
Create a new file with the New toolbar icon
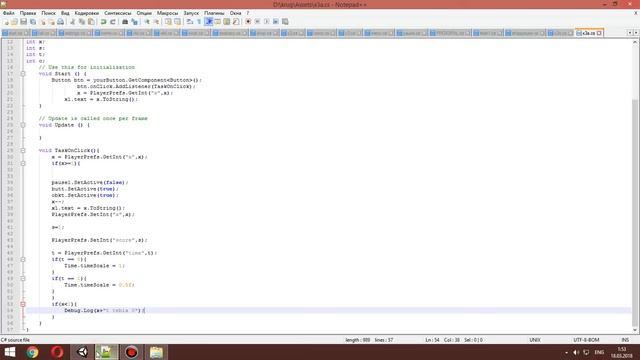point(6,22)
